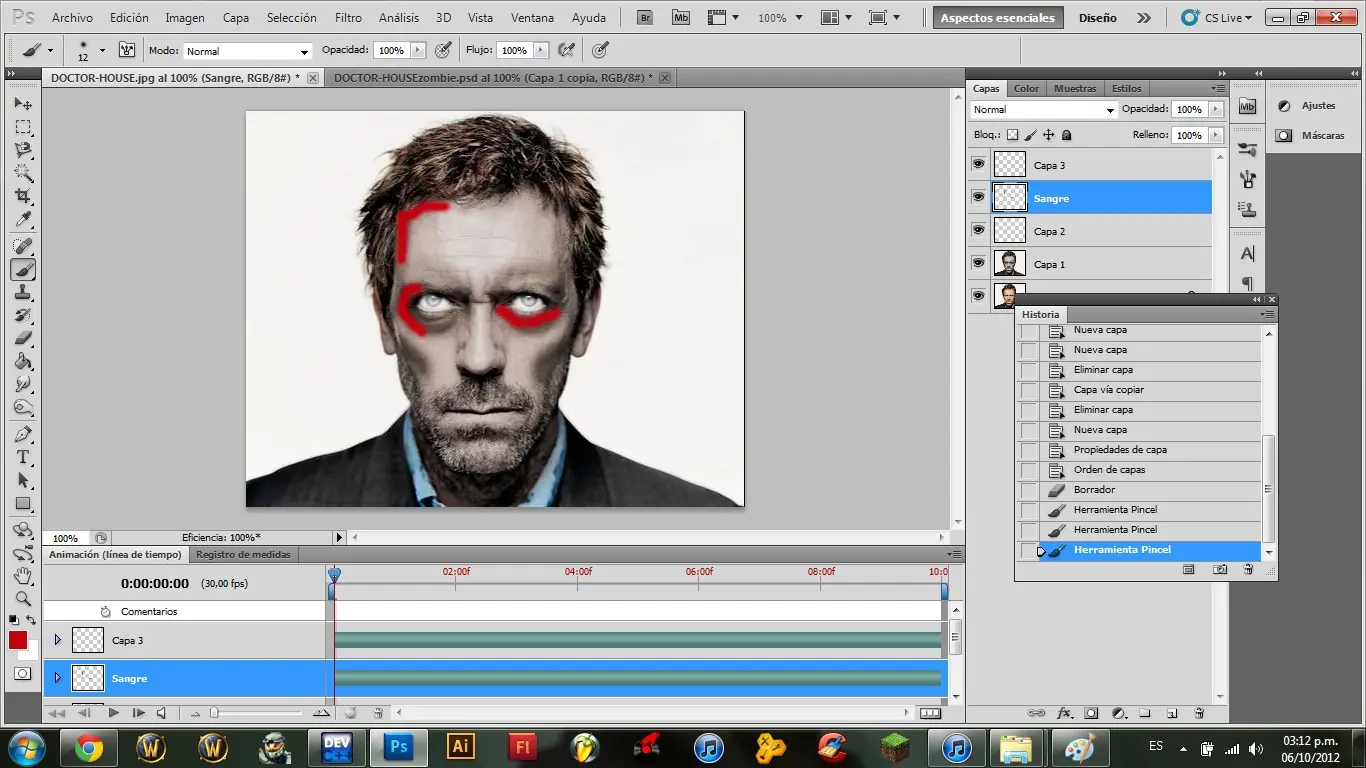Open the layer blend mode dropdown
The width and height of the screenshot is (1366, 768).
pyautogui.click(x=1043, y=110)
